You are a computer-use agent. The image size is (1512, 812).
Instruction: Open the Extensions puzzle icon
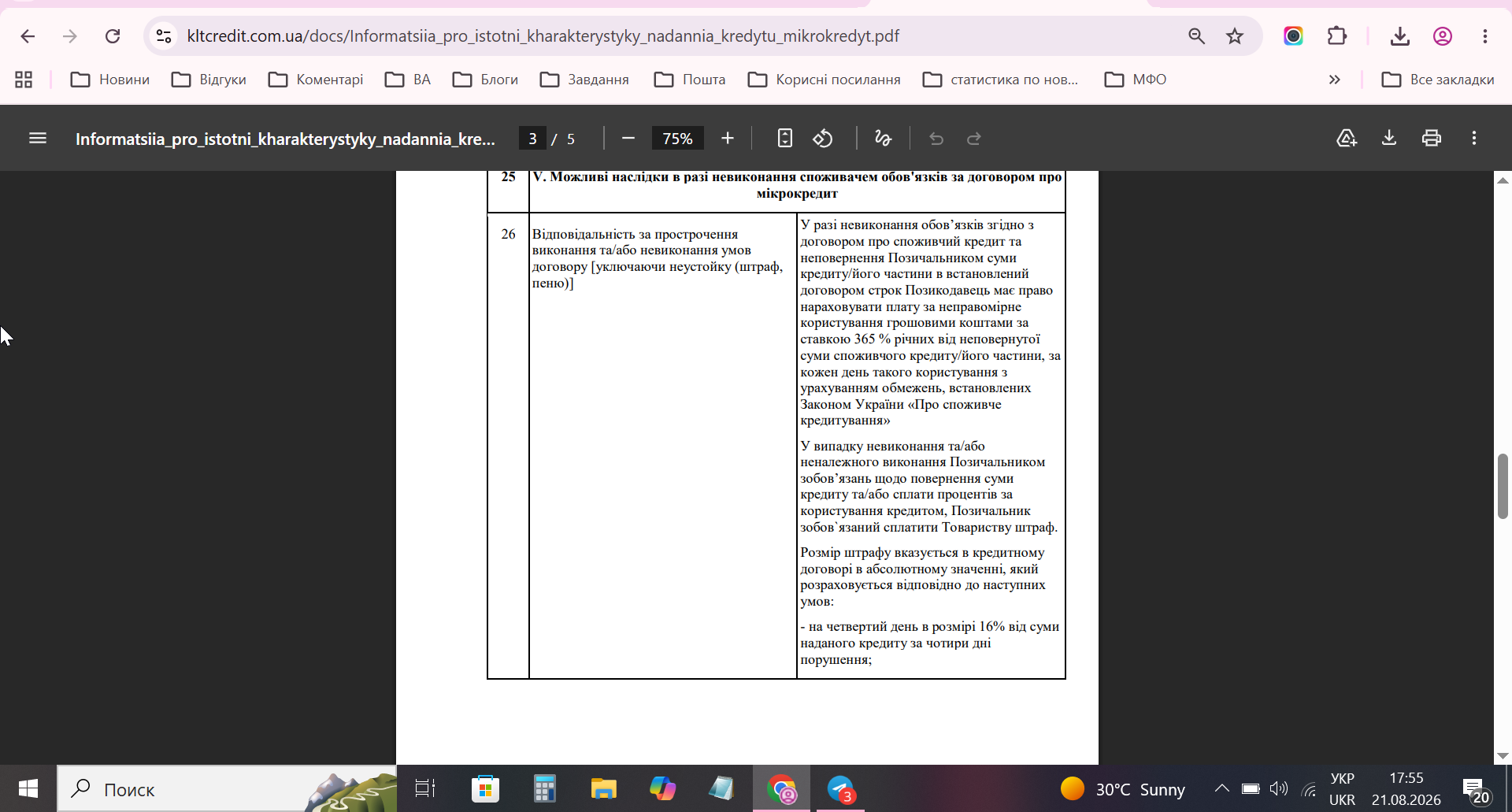point(1336,36)
